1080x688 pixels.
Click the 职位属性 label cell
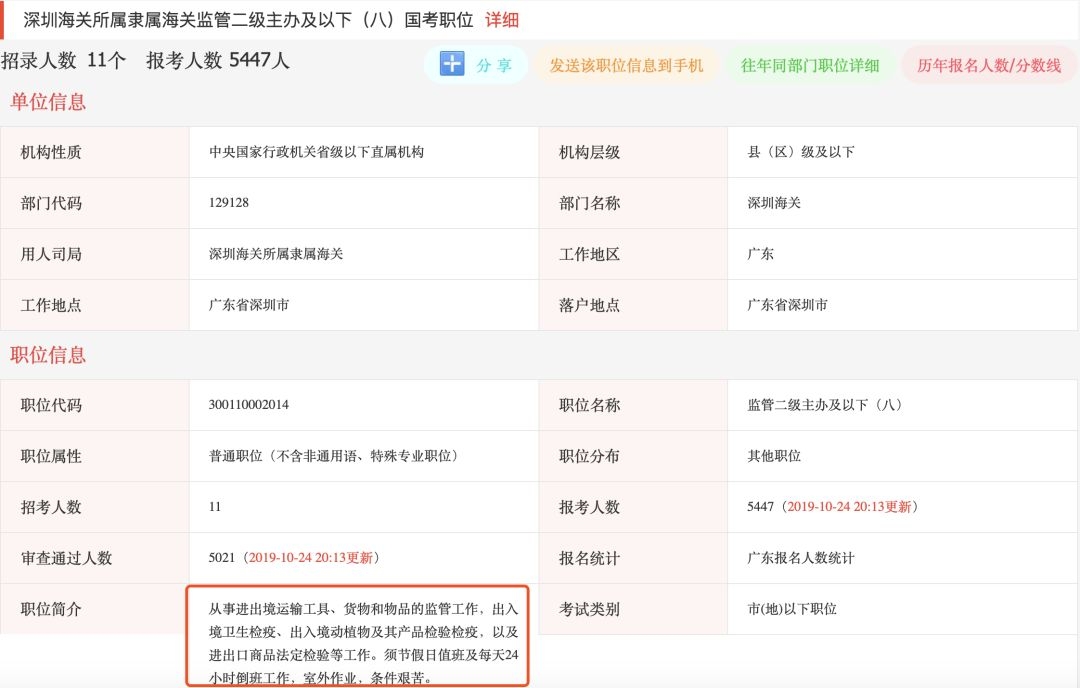point(95,457)
